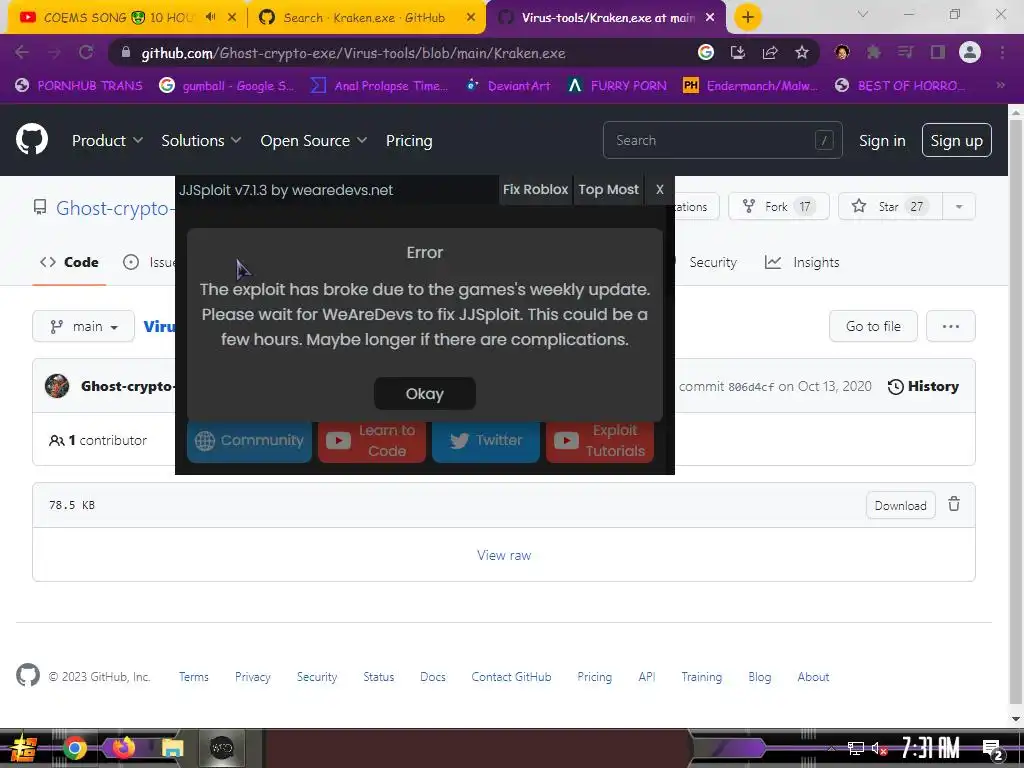Open the commit History link
Viewport: 1024px width, 768px height.
pos(923,386)
